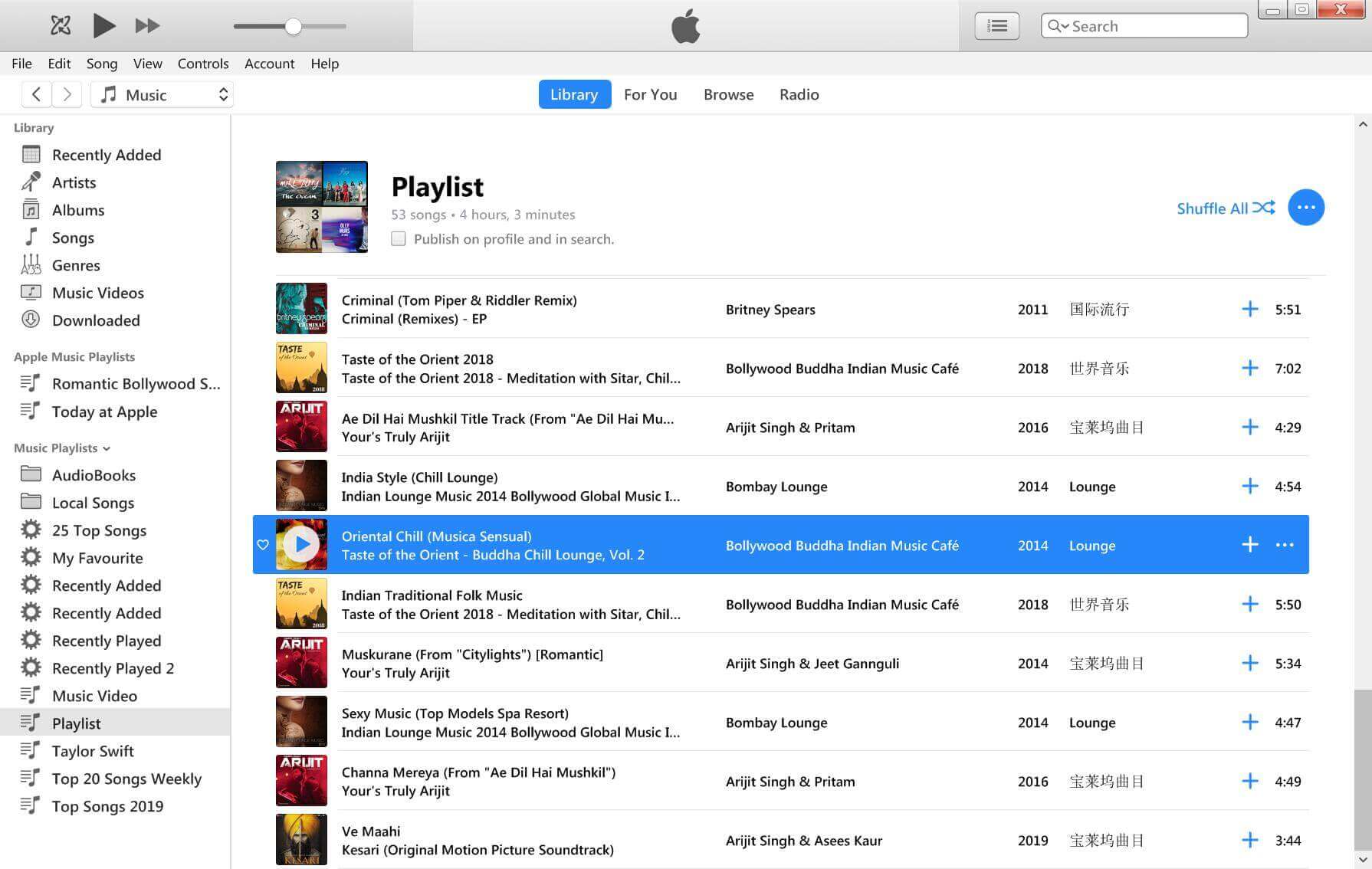Add Sexy Music (Top Models Spa Resort) with plus
The image size is (1372, 869).
coord(1249,722)
